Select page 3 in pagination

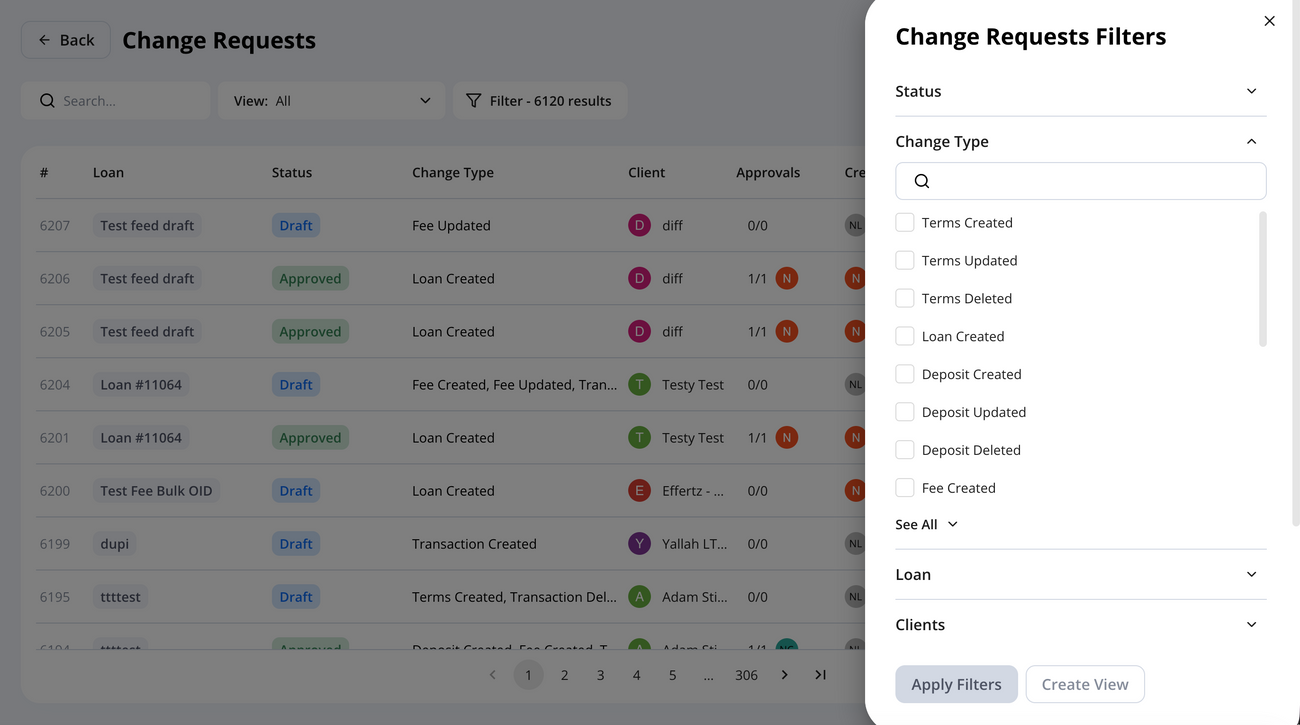[600, 674]
